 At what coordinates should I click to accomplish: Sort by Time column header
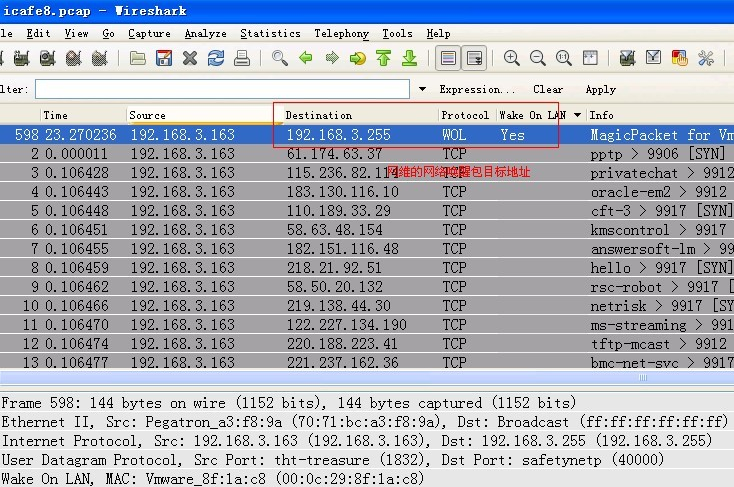(x=83, y=115)
